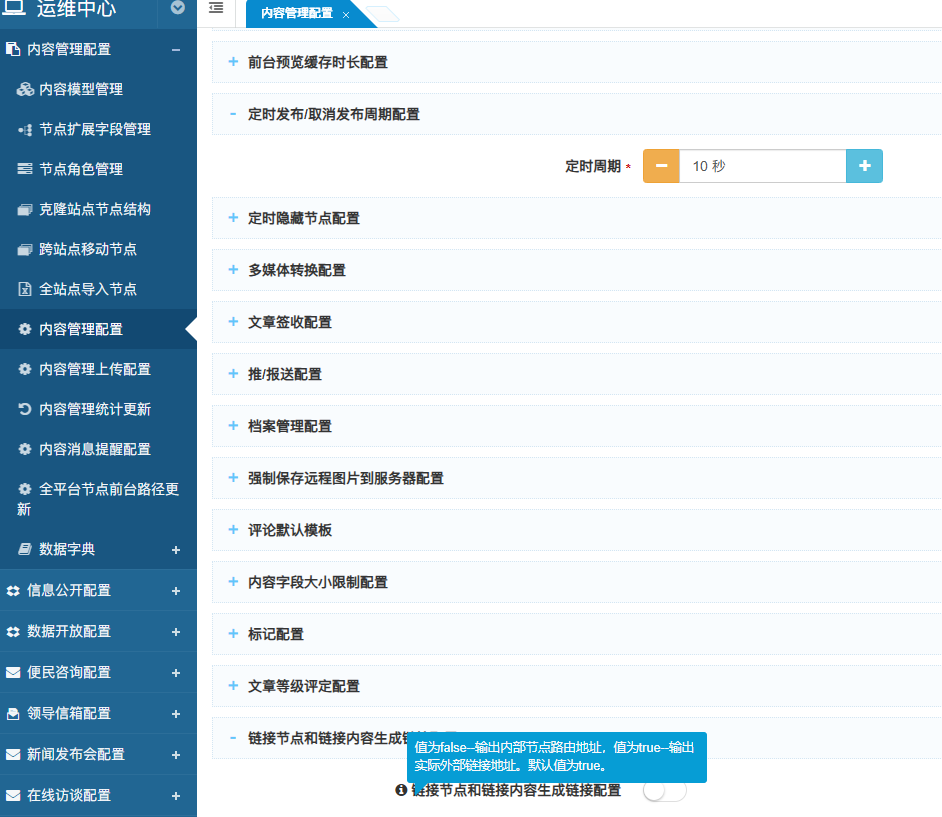Increase 定时周期 with the plus button

tap(864, 166)
